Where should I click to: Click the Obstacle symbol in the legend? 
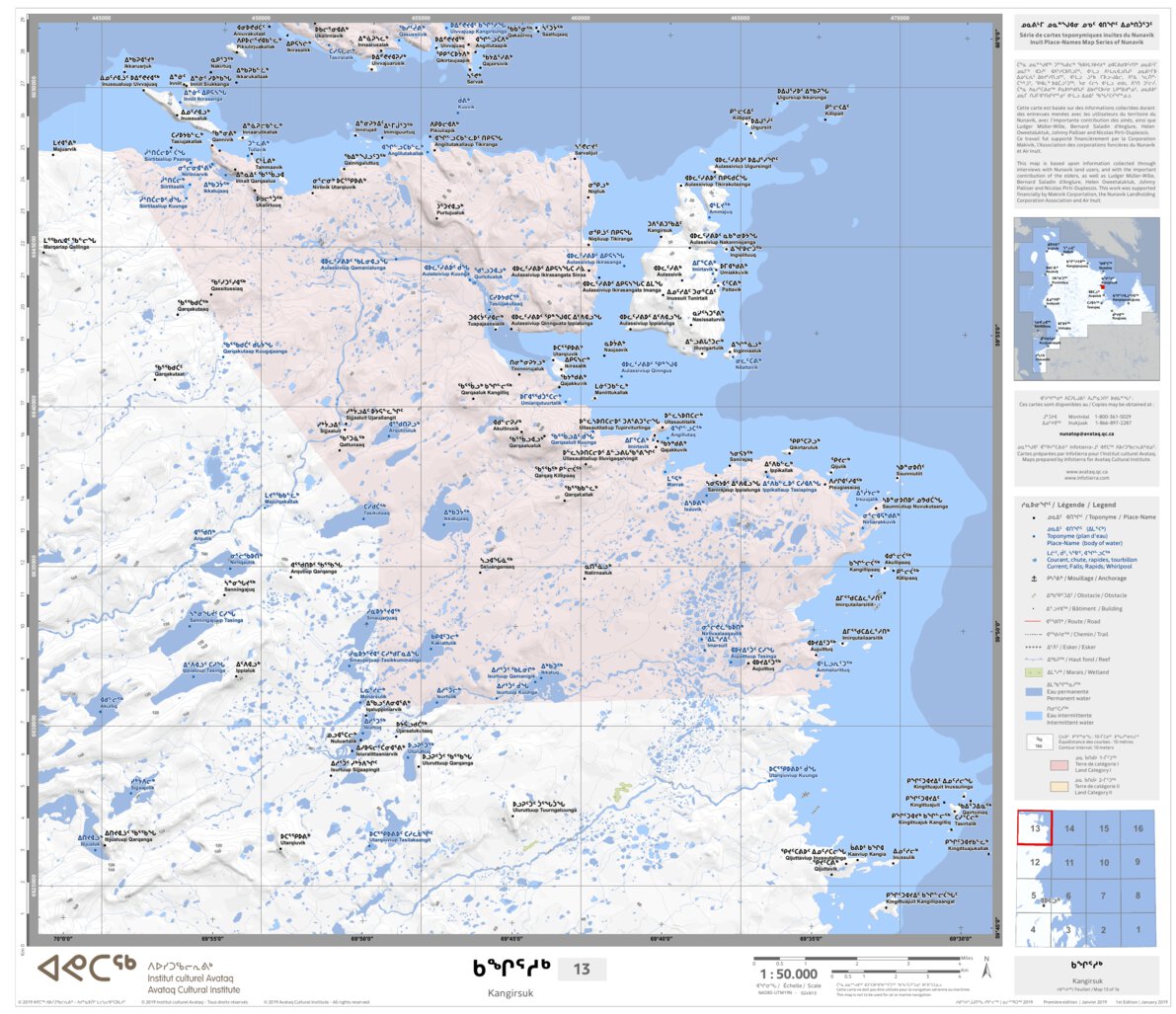click(x=1034, y=595)
